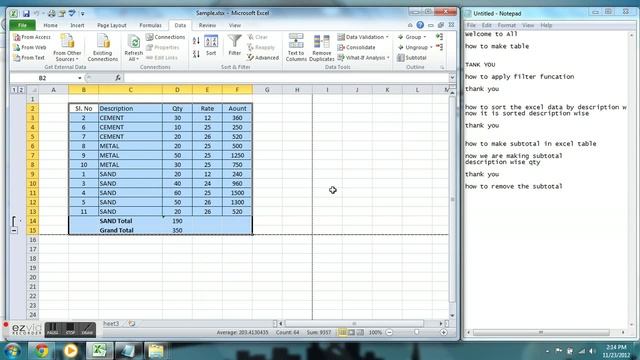Click the Subtotal button
The width and height of the screenshot is (640, 360).
tap(411, 58)
